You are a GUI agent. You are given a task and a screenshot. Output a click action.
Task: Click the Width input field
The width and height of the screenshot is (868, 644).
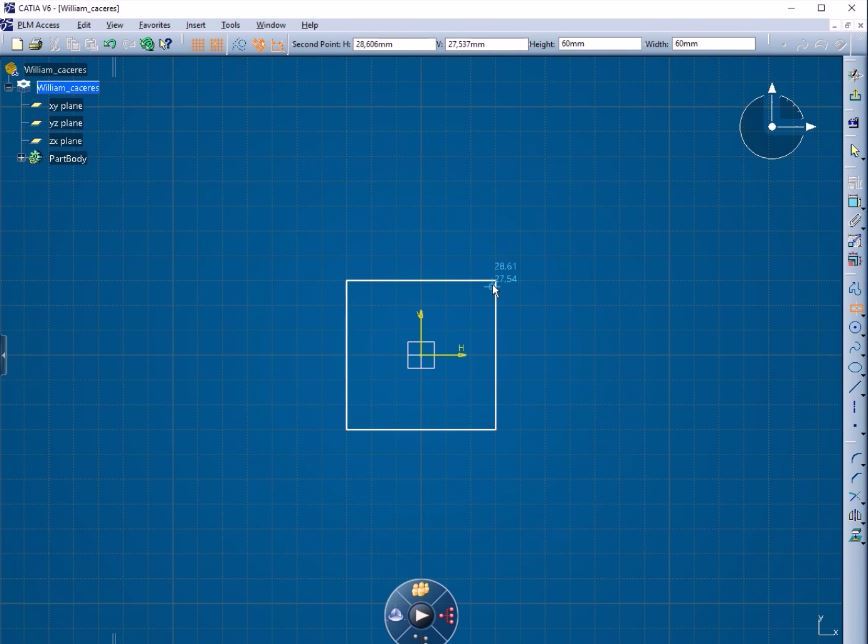tap(712, 44)
